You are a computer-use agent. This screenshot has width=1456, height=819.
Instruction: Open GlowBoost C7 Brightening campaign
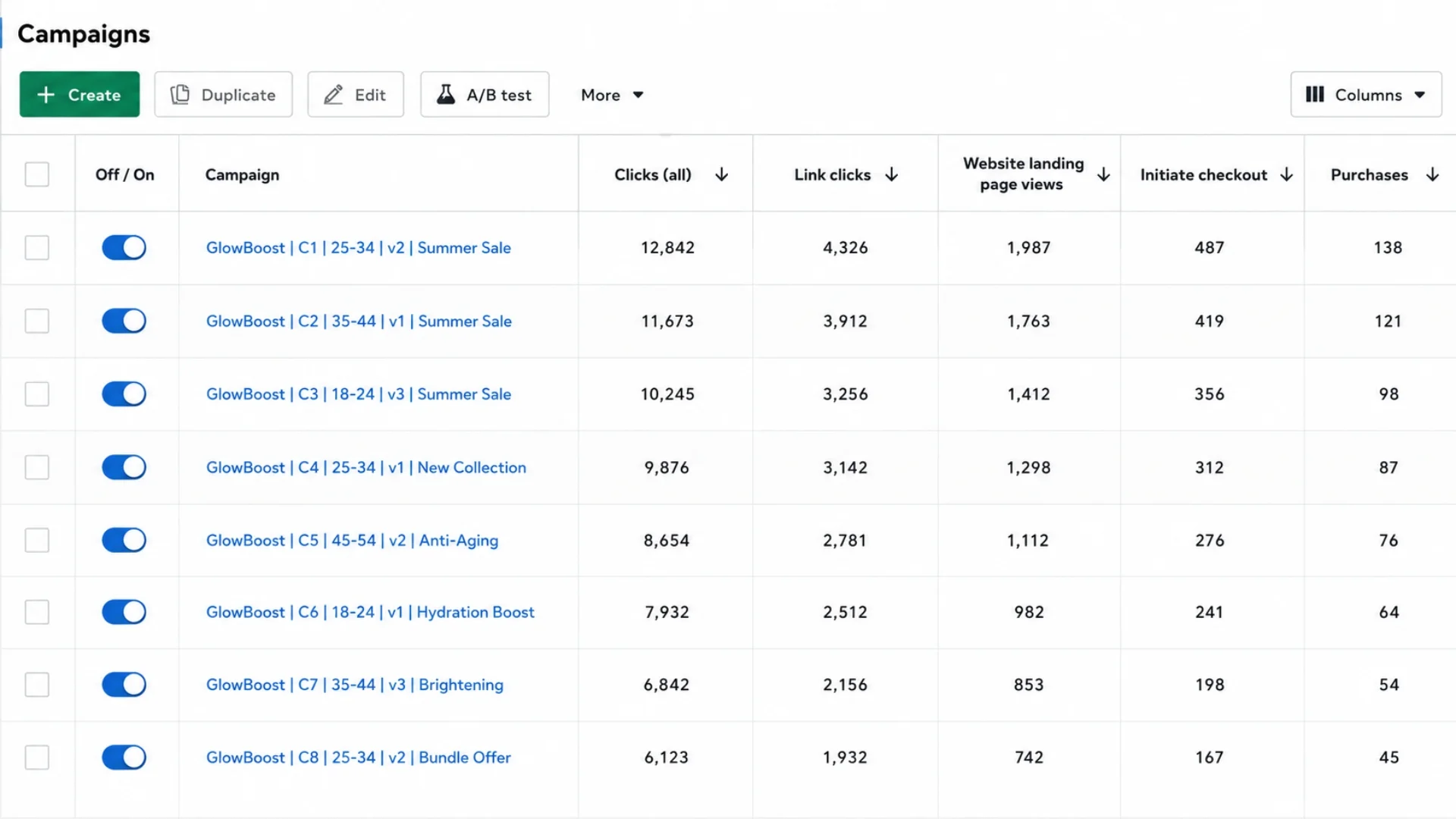[x=355, y=685]
